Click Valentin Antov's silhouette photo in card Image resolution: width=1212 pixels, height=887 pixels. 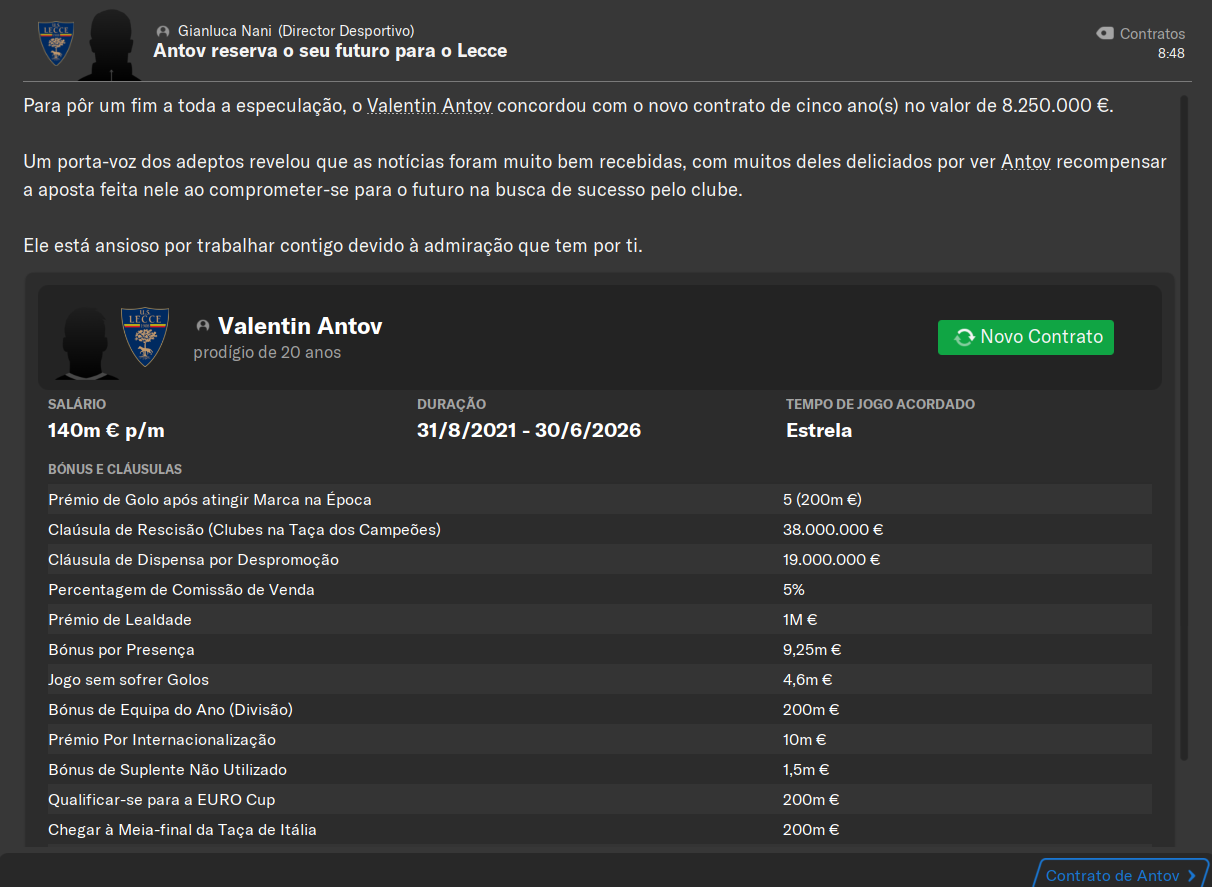(x=86, y=343)
